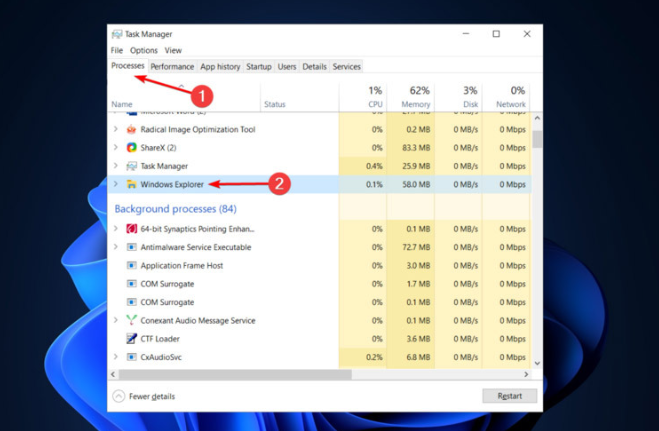
Task: Click the ShareX process icon
Action: [131, 148]
